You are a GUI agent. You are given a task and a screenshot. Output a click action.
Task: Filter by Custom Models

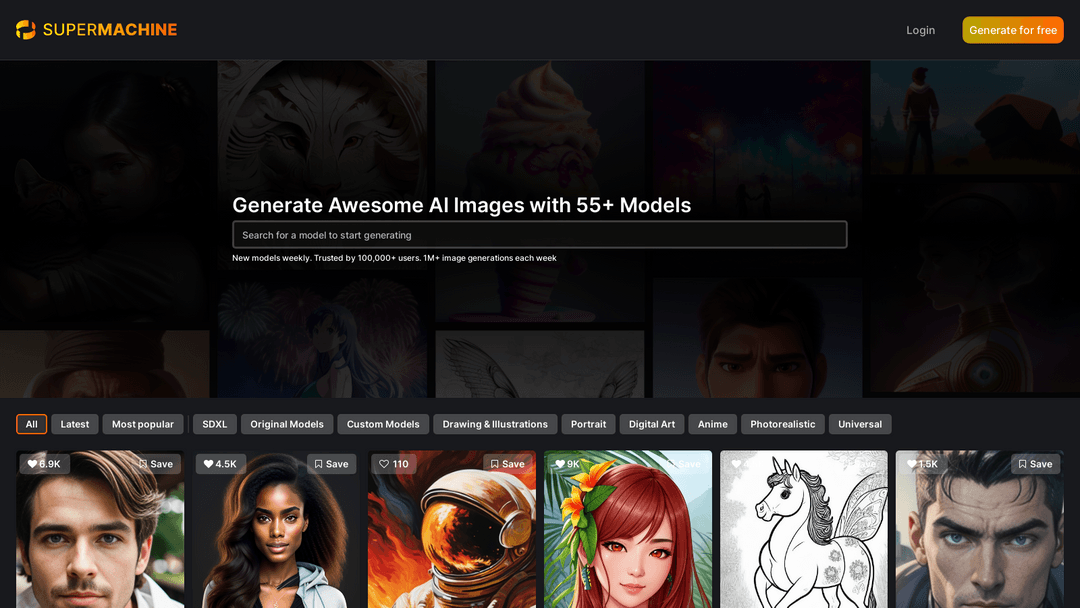(x=383, y=424)
